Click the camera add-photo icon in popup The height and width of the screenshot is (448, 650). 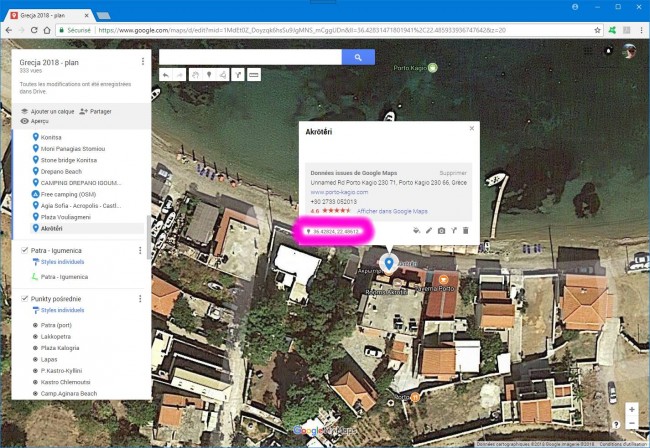(x=441, y=231)
